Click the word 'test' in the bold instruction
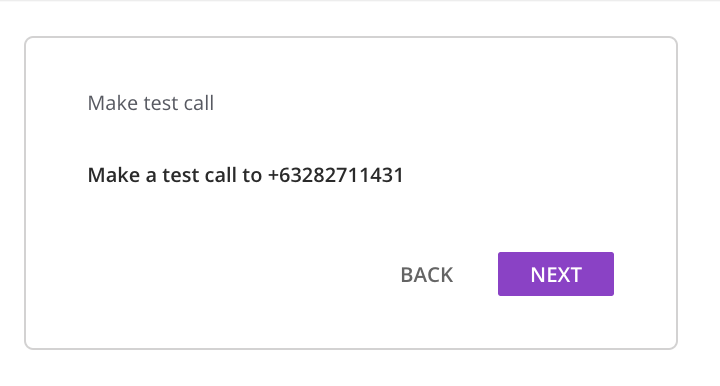The width and height of the screenshot is (720, 386). (180, 175)
